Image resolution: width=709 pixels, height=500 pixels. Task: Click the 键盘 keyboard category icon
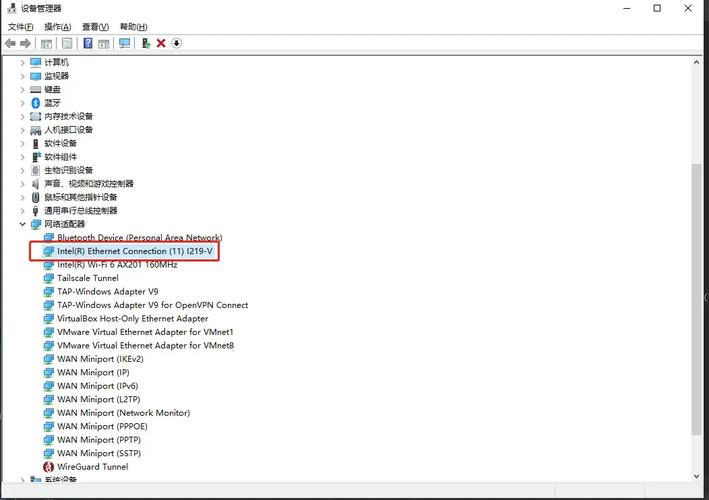click(x=36, y=90)
